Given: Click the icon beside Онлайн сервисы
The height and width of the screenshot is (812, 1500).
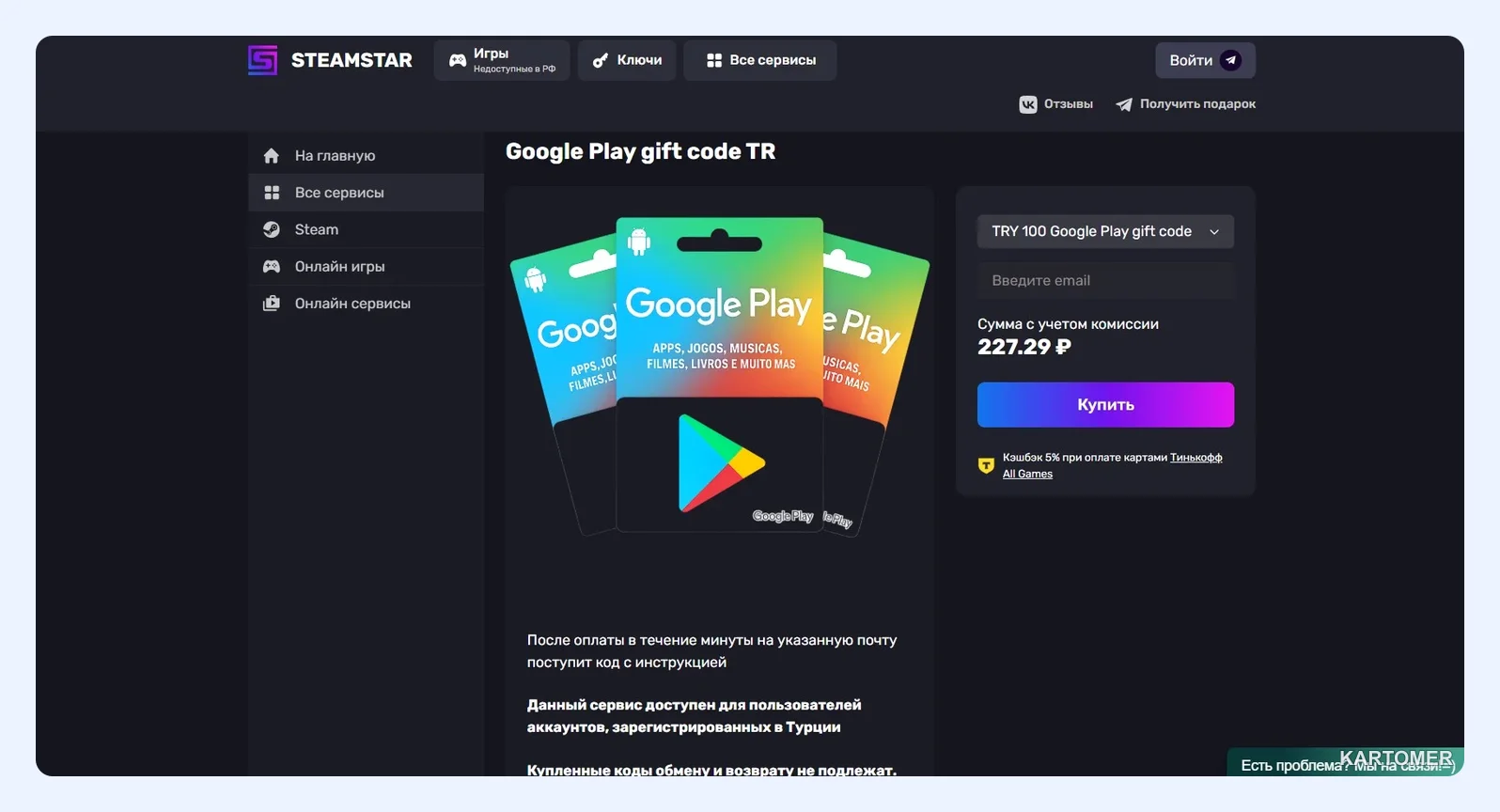Looking at the screenshot, I should click(272, 304).
